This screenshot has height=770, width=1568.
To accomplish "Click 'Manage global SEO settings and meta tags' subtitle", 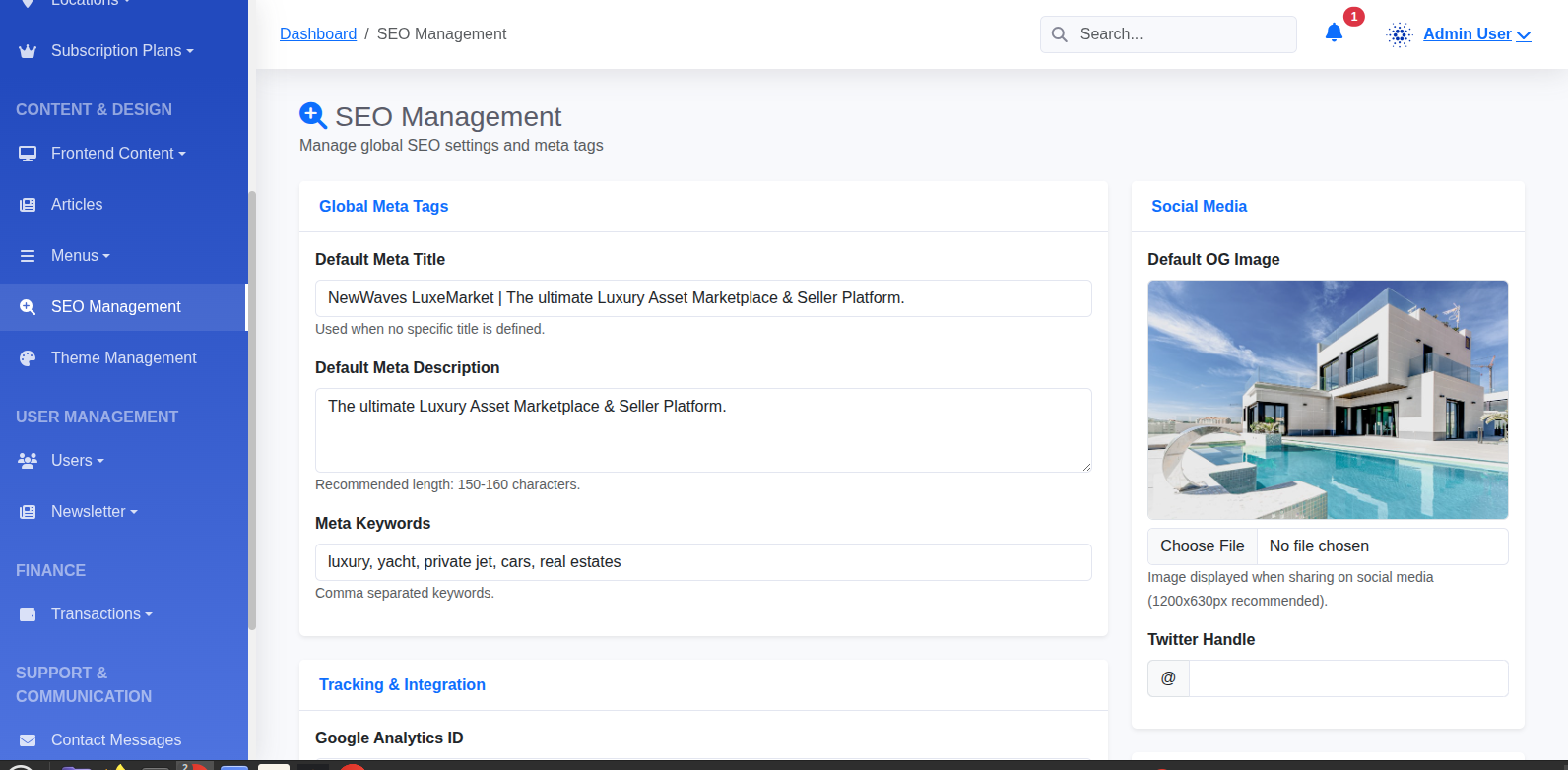I will [451, 146].
